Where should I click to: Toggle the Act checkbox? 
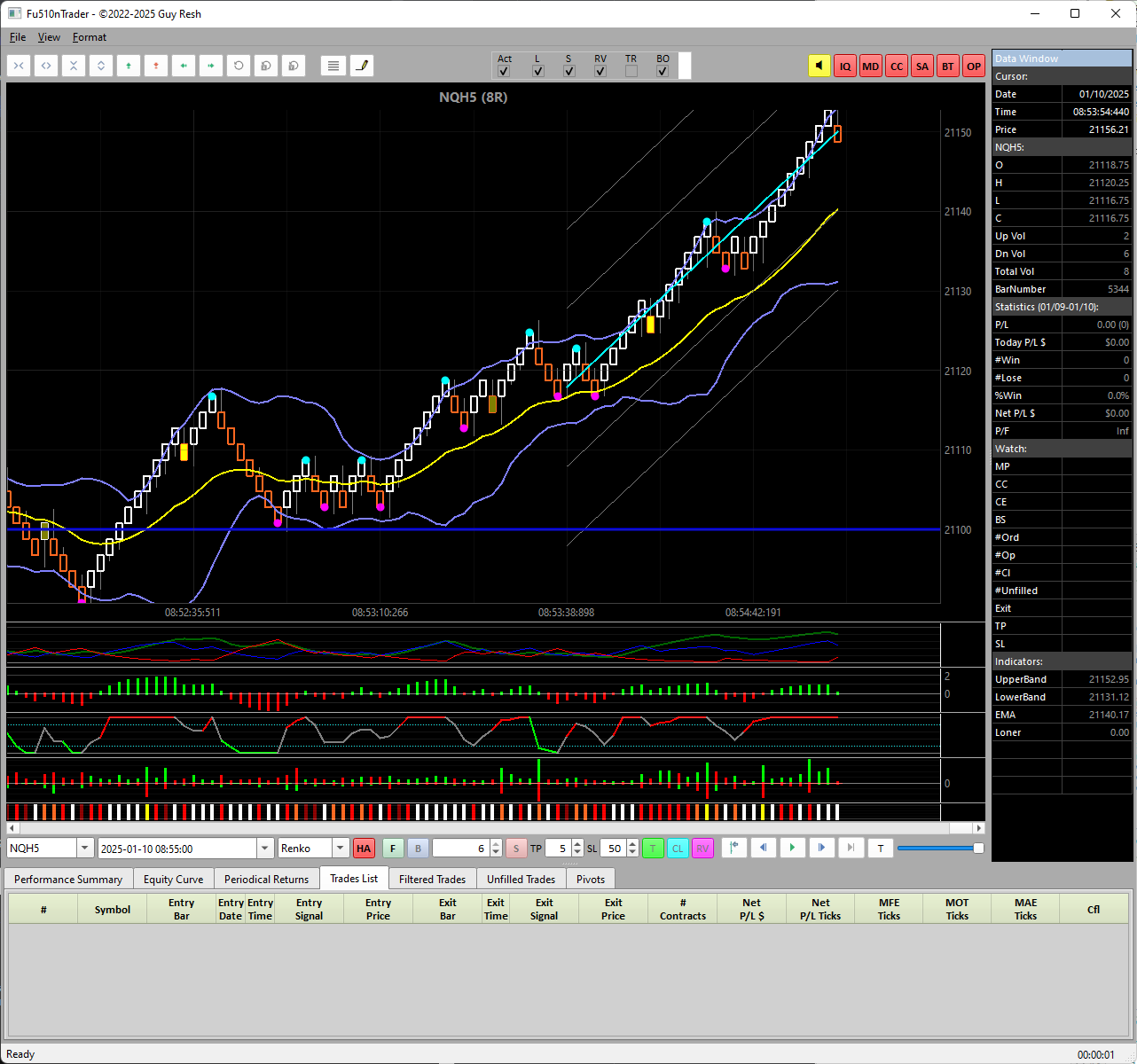click(504, 71)
